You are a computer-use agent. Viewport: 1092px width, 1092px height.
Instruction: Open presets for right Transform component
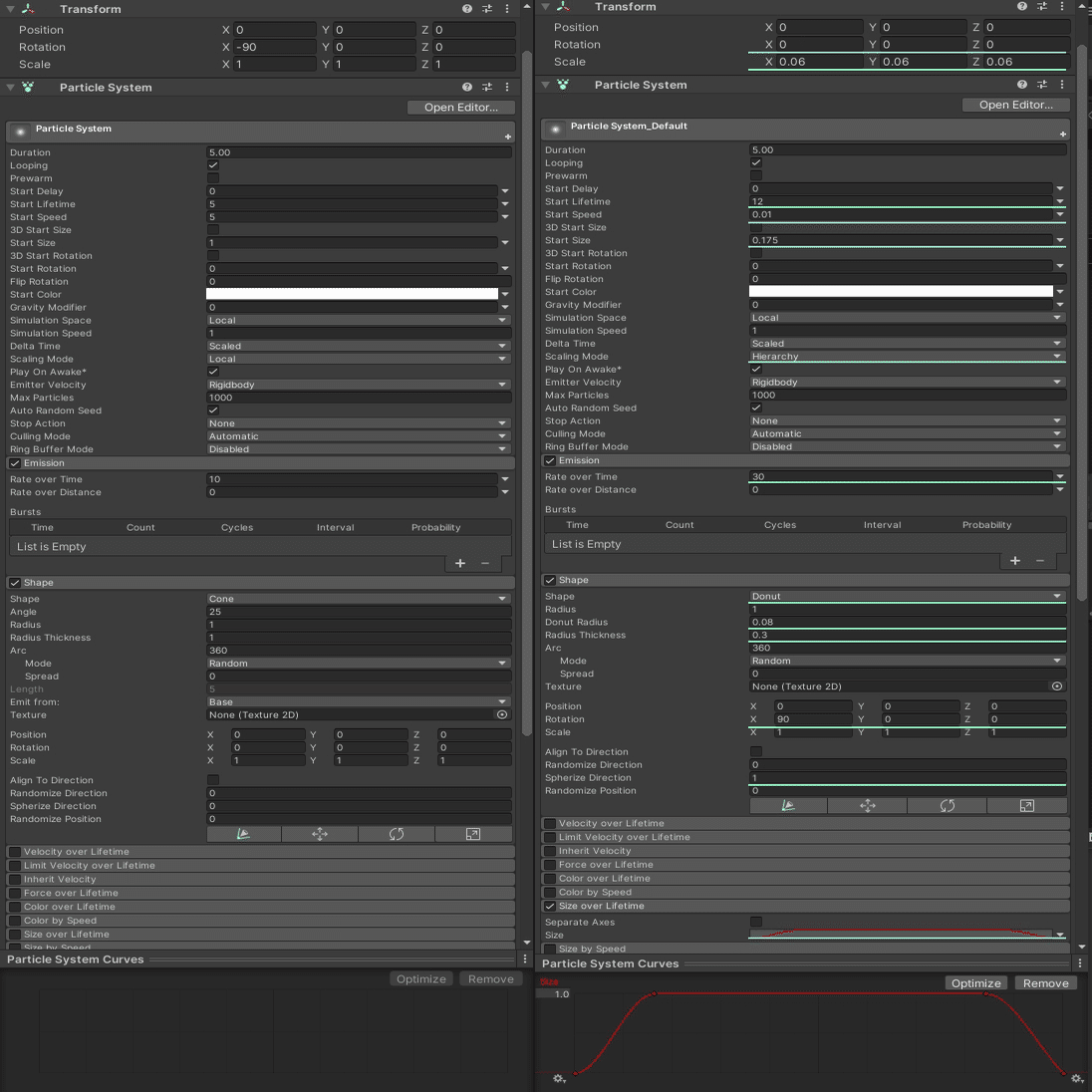click(x=1042, y=6)
